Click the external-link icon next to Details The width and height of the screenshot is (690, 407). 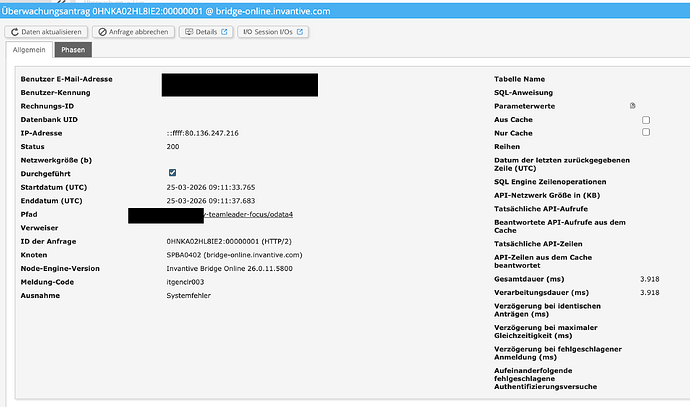pyautogui.click(x=225, y=31)
